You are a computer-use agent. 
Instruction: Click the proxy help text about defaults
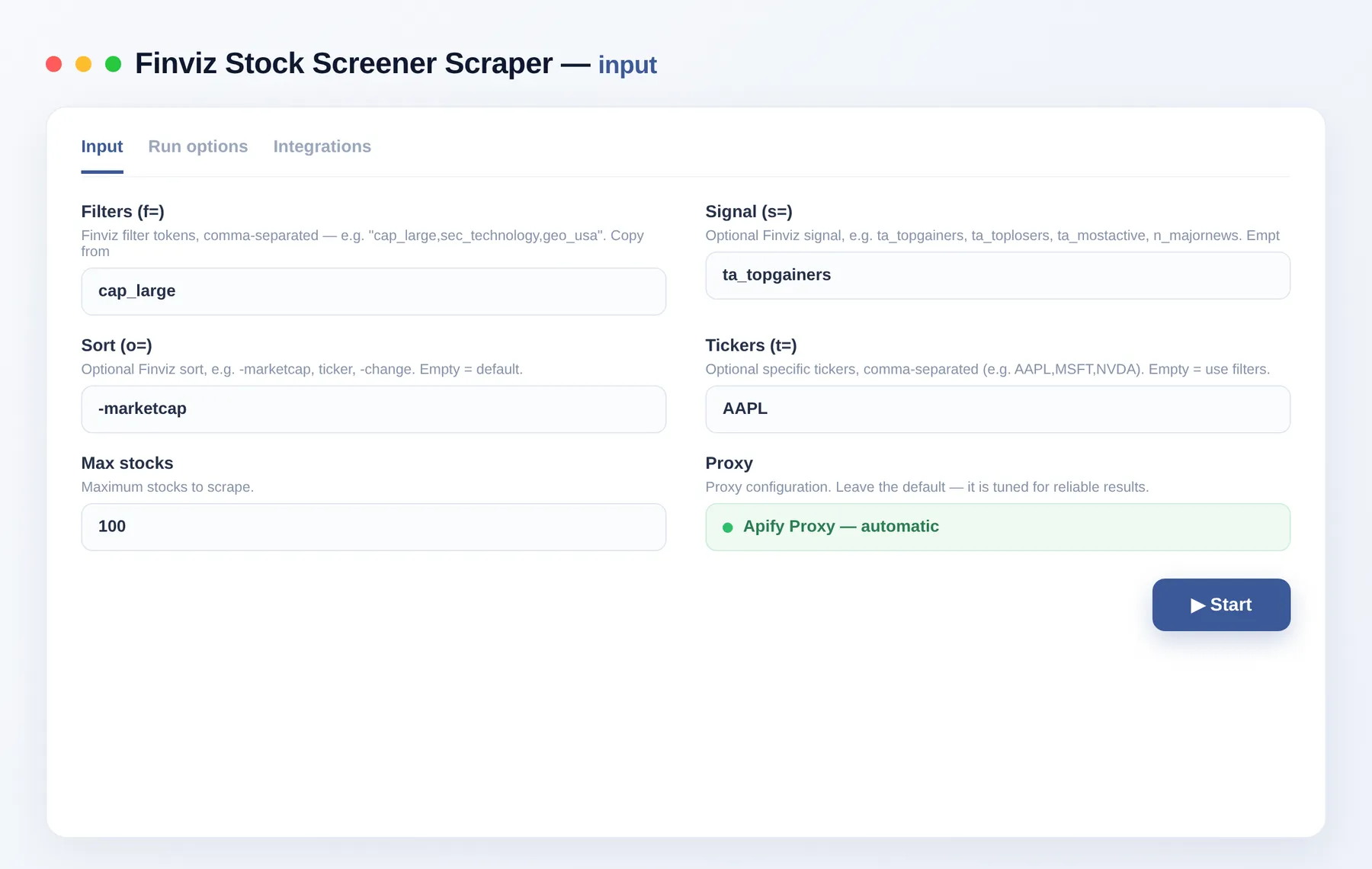[x=928, y=487]
